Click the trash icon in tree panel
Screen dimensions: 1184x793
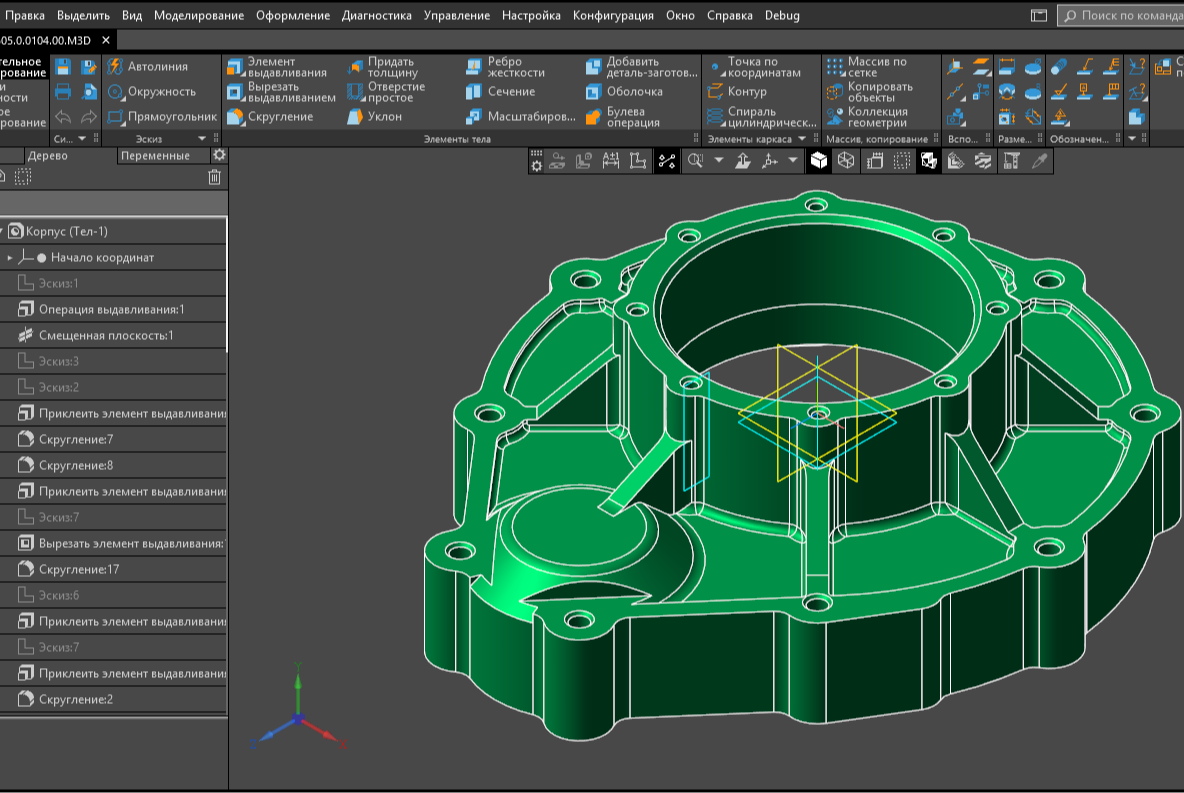coord(214,177)
